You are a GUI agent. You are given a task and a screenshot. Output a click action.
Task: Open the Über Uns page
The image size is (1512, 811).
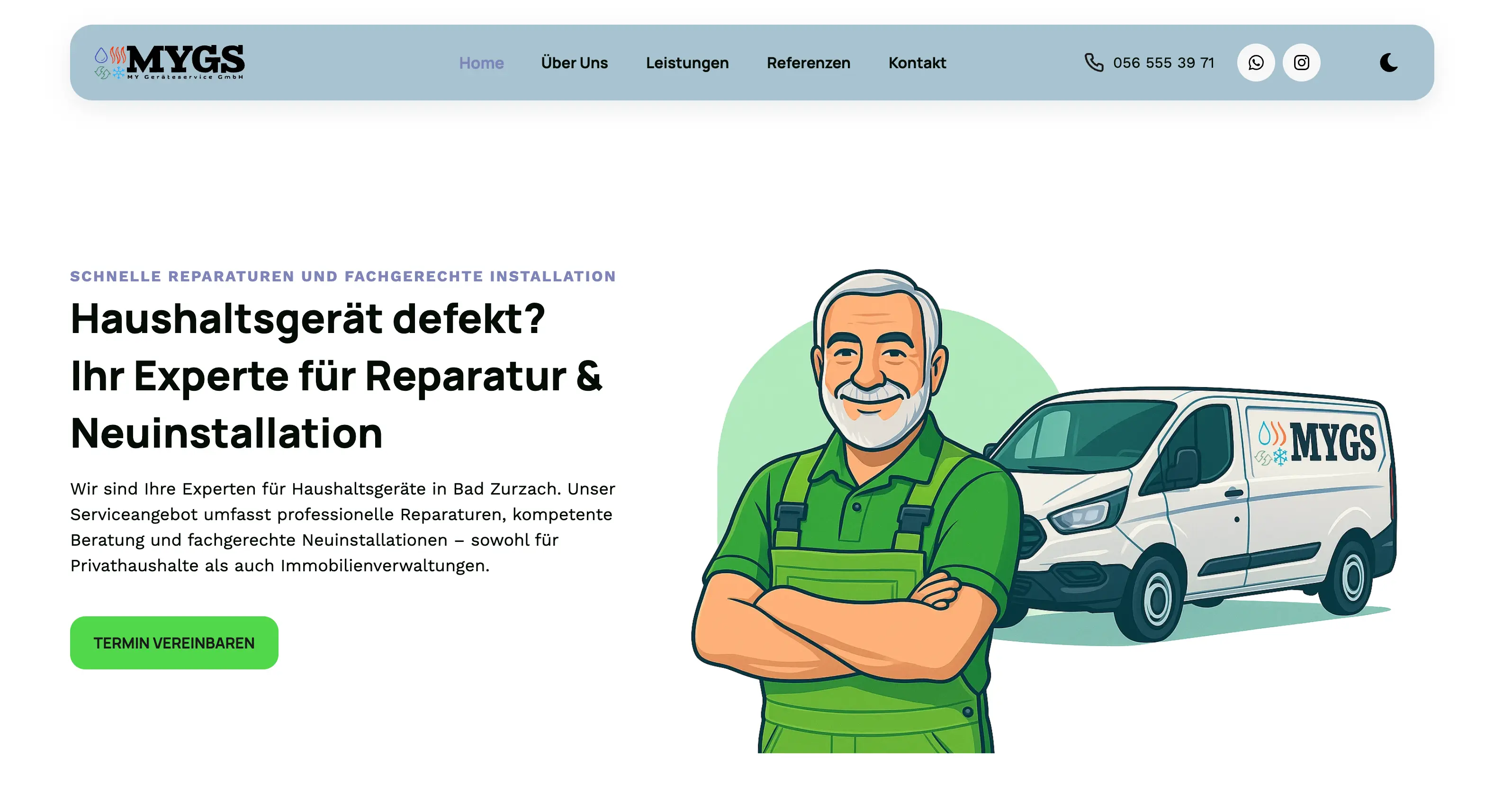(575, 63)
